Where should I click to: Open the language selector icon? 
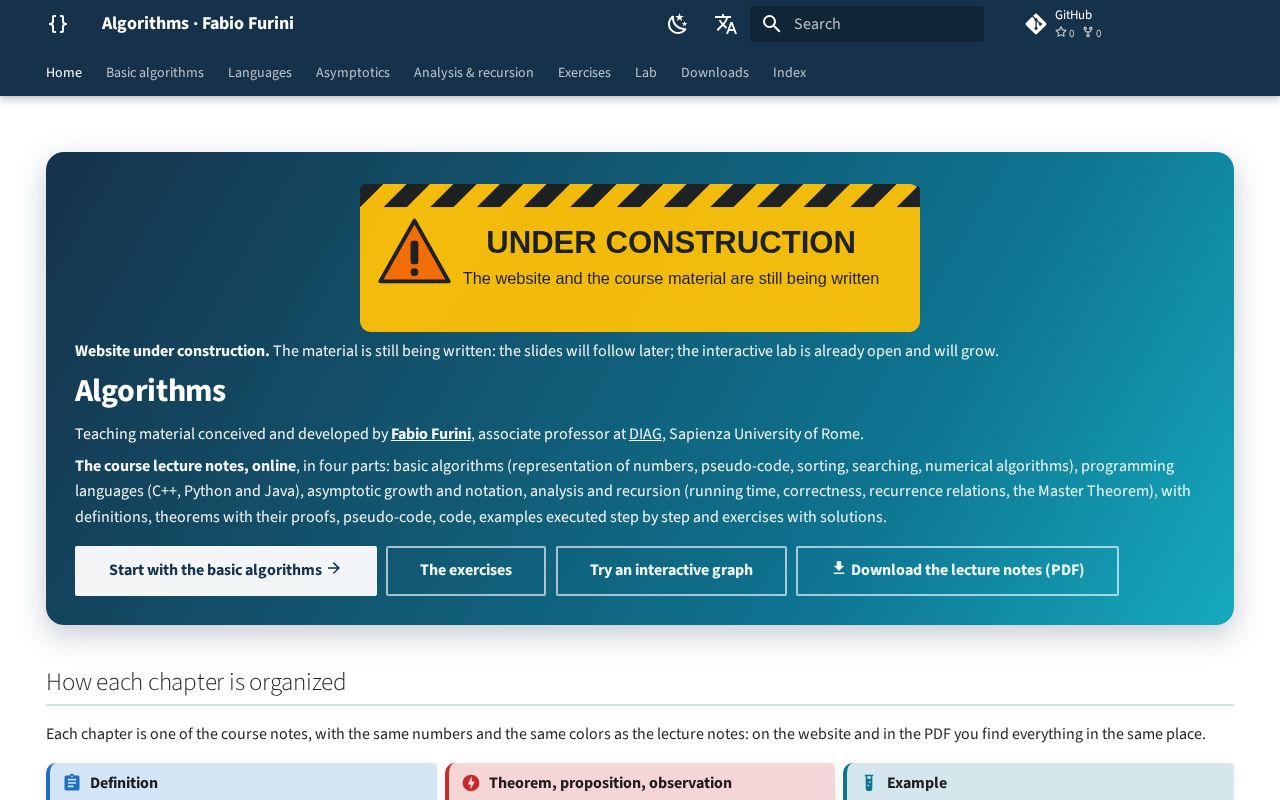[726, 24]
